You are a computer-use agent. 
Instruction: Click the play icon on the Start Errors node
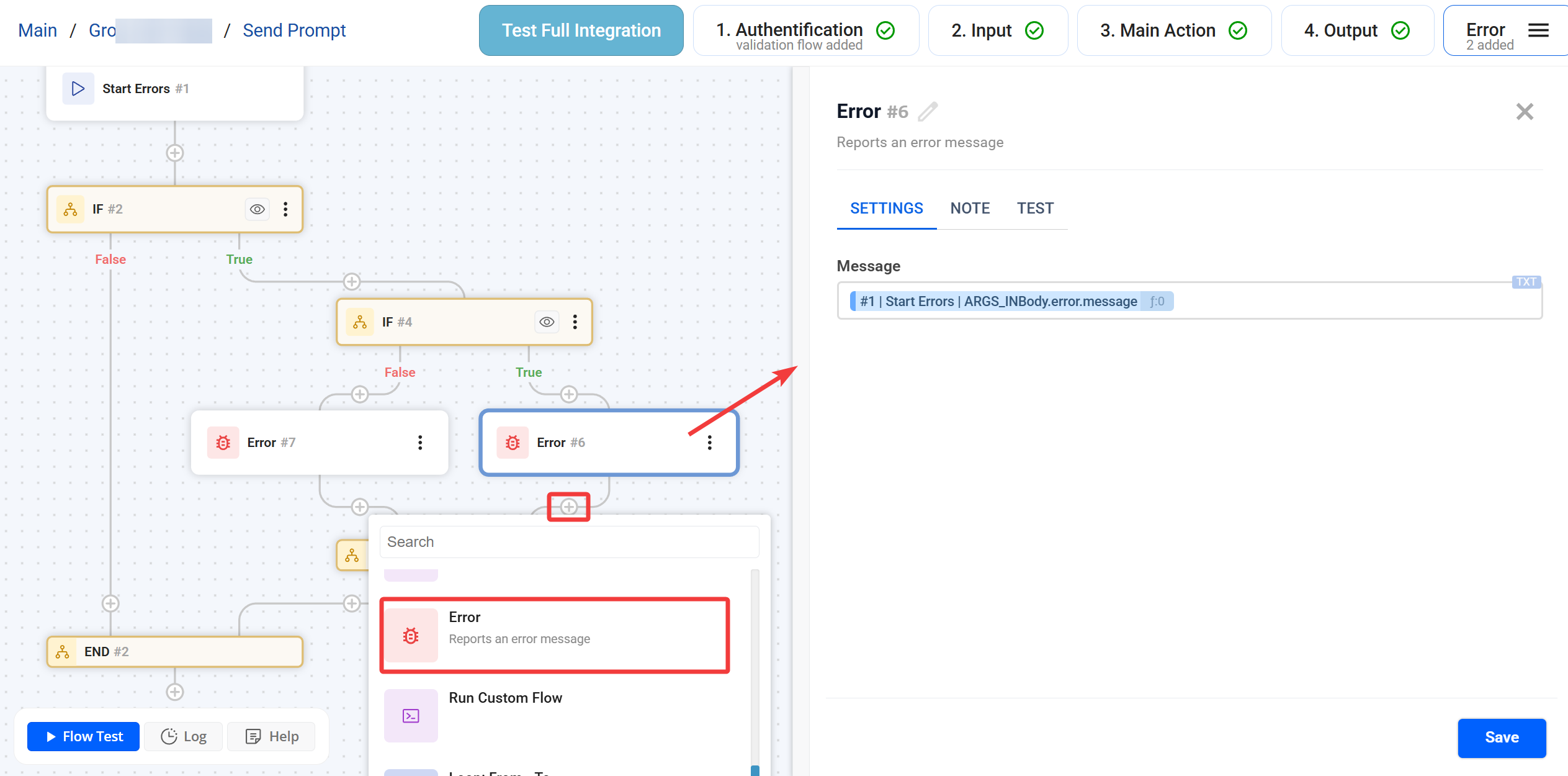78,89
